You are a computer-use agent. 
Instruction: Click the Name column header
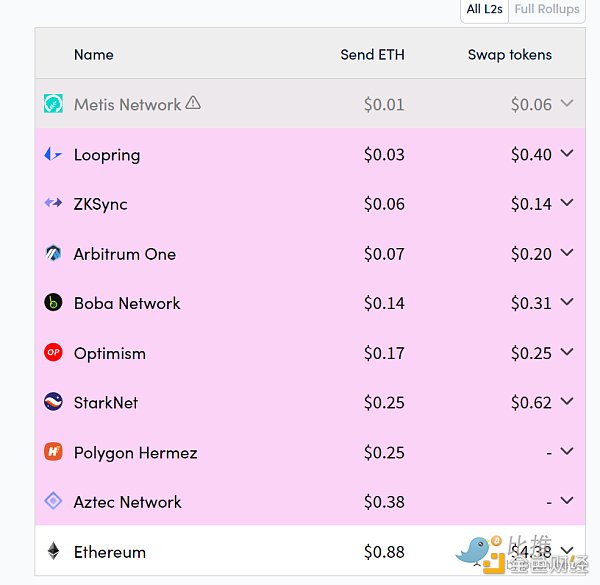(x=94, y=55)
